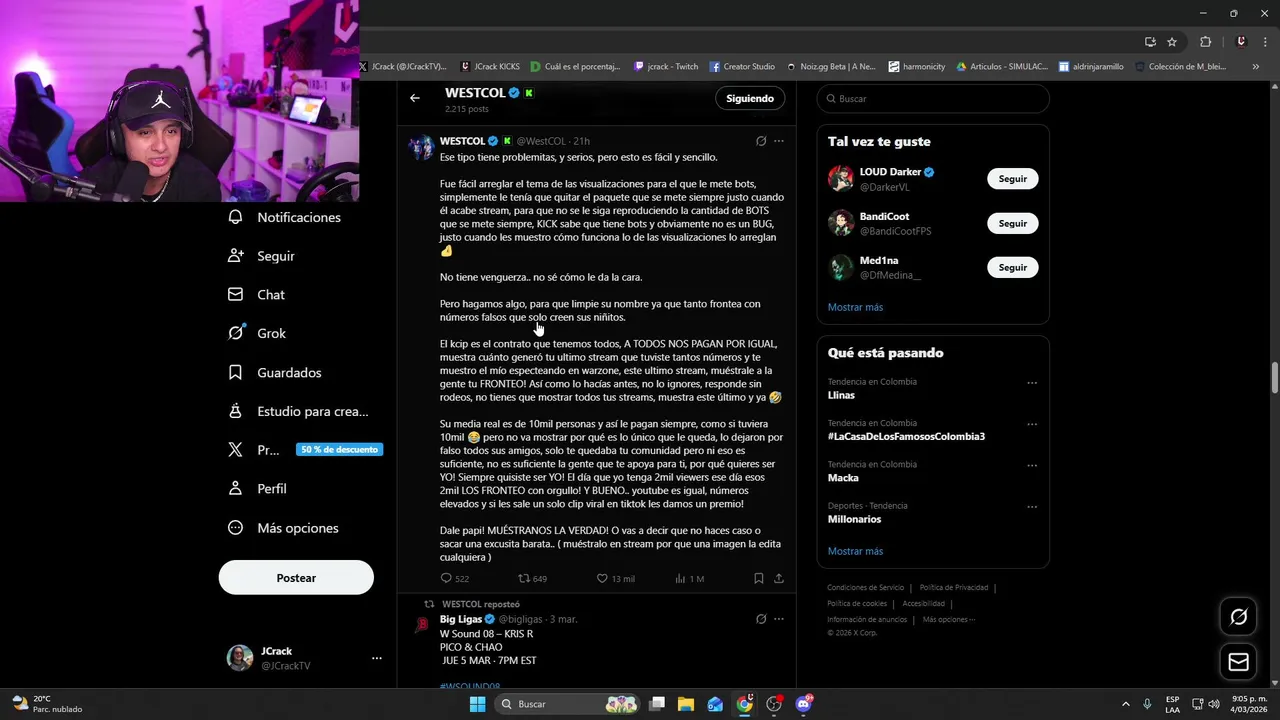1280x720 pixels.
Task: Open File Explorer from the taskbar
Action: click(x=686, y=704)
